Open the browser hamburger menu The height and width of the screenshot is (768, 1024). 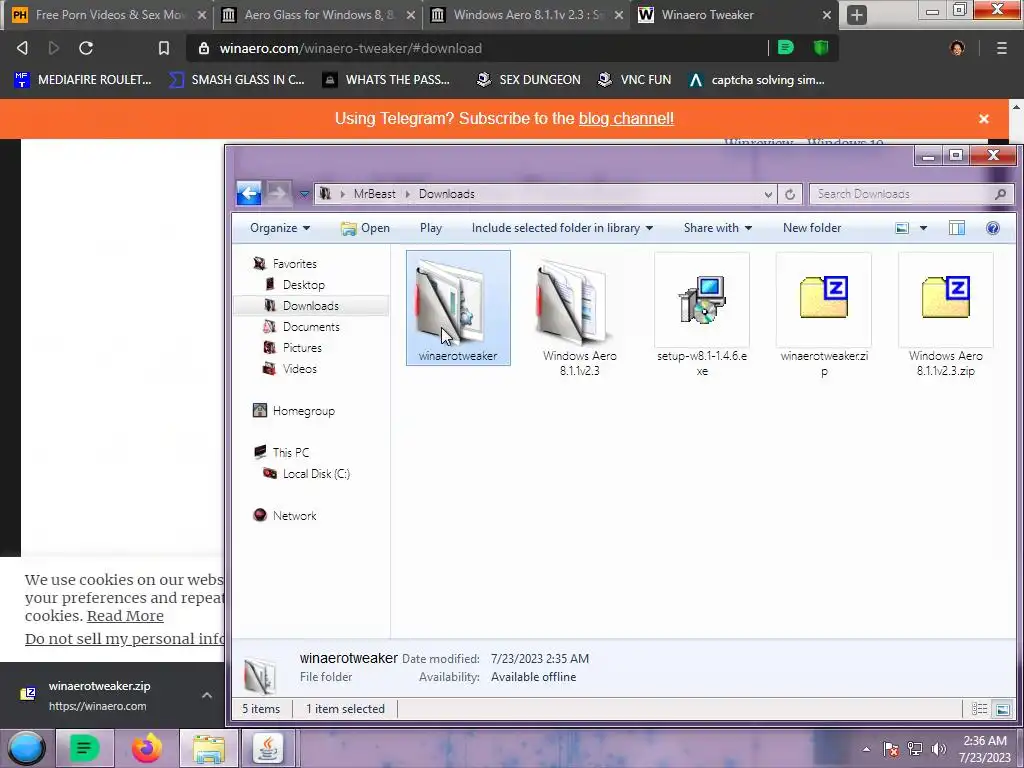1001,48
